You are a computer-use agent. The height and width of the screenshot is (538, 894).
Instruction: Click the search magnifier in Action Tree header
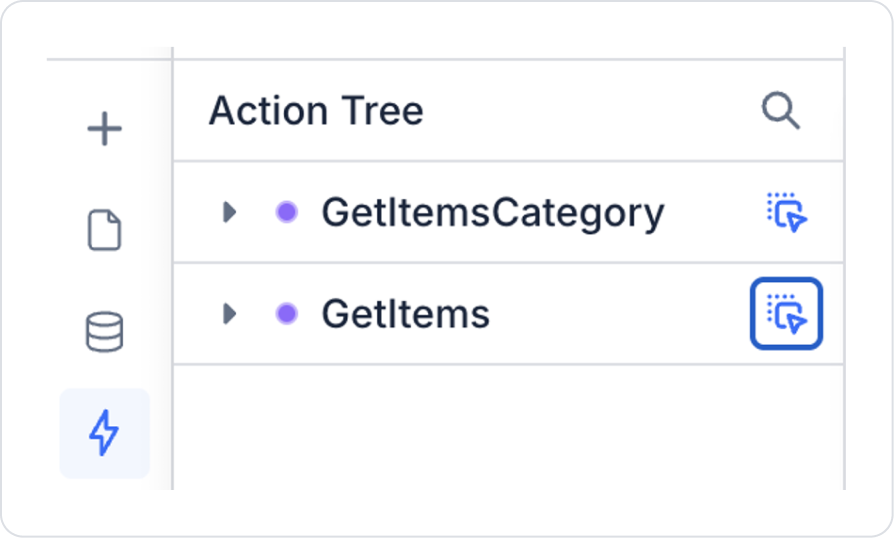(x=780, y=111)
